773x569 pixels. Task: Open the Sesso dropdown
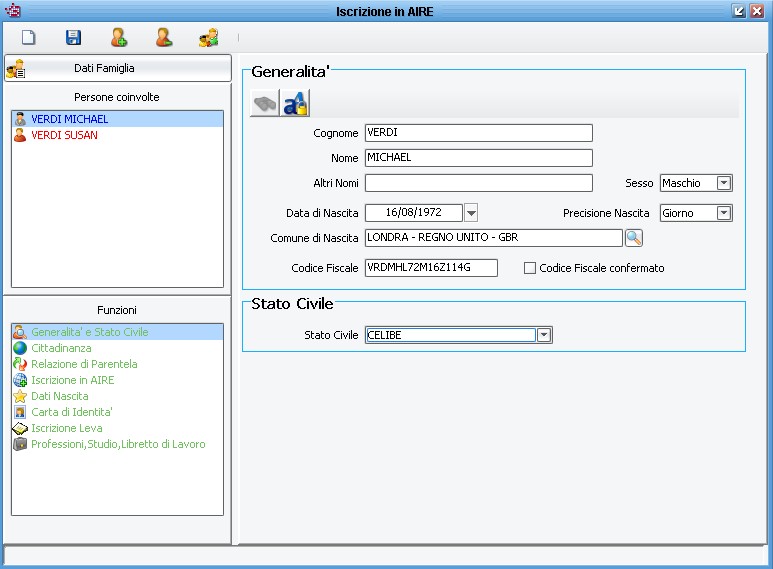(724, 183)
